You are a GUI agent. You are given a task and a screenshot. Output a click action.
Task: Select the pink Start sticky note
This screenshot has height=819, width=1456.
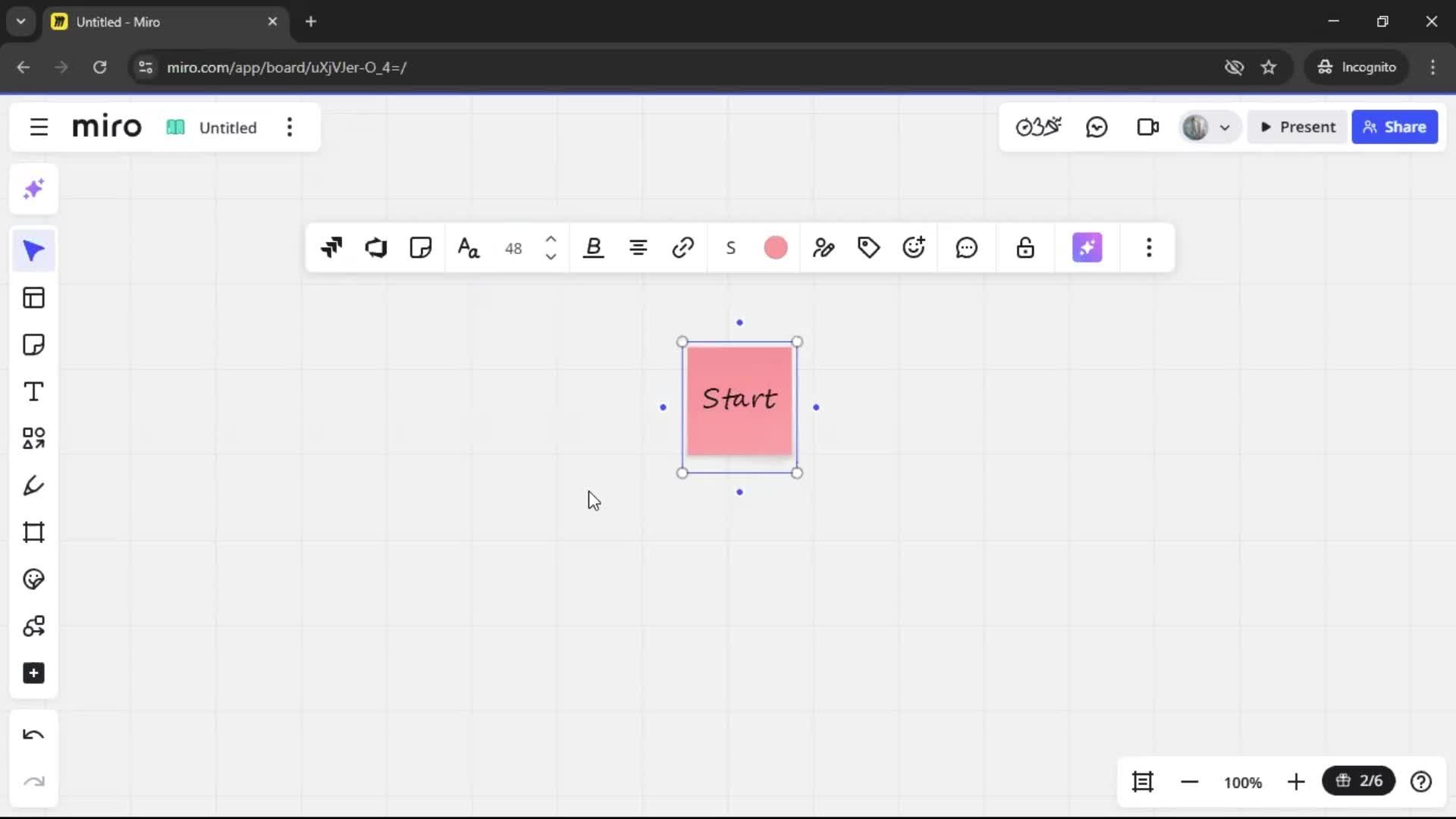739,401
